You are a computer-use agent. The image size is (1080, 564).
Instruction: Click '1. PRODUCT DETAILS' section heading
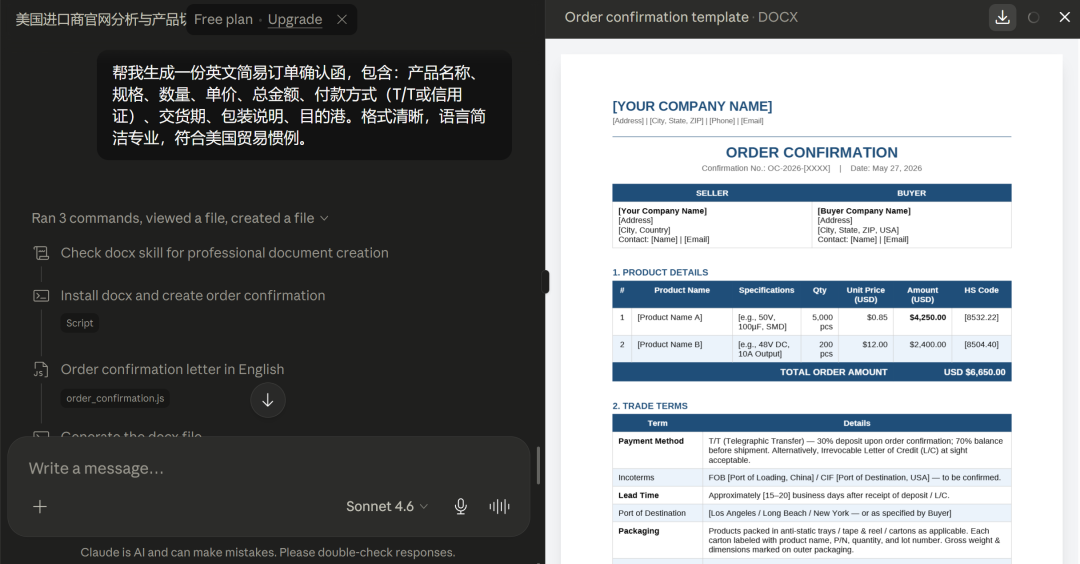tap(660, 272)
